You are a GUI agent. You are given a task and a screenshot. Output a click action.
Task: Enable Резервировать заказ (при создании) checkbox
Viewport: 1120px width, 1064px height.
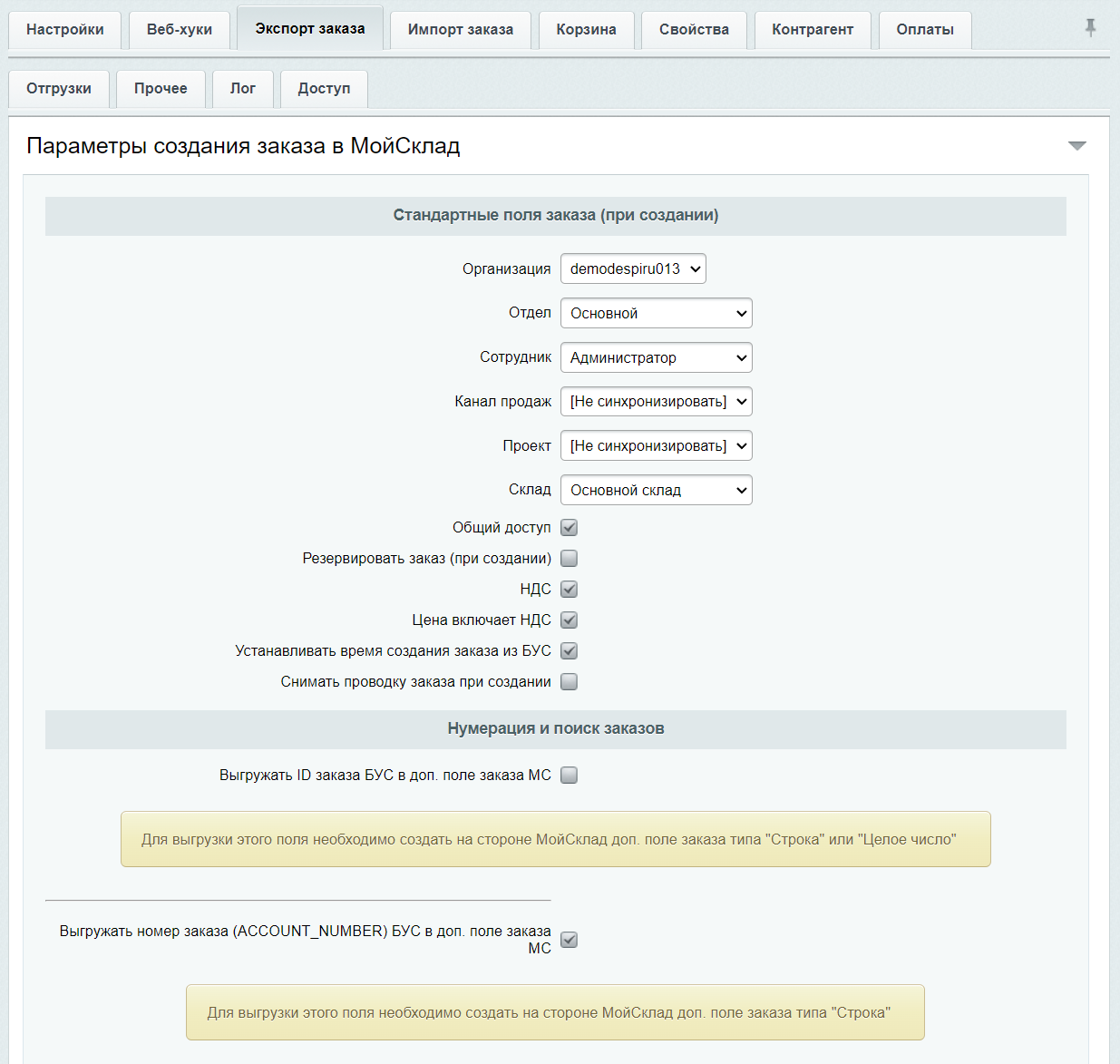[x=569, y=558]
